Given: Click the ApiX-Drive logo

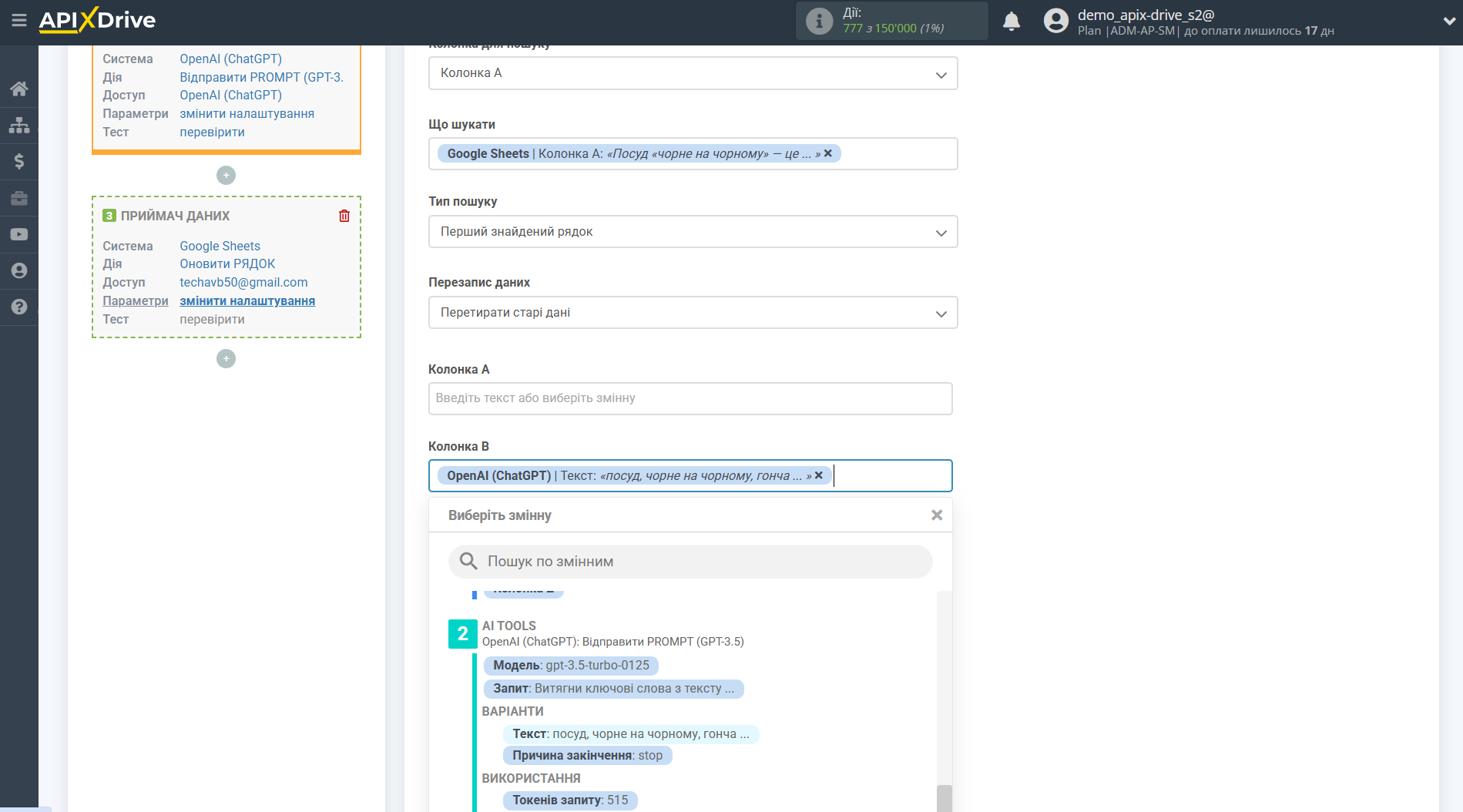Looking at the screenshot, I should [97, 20].
